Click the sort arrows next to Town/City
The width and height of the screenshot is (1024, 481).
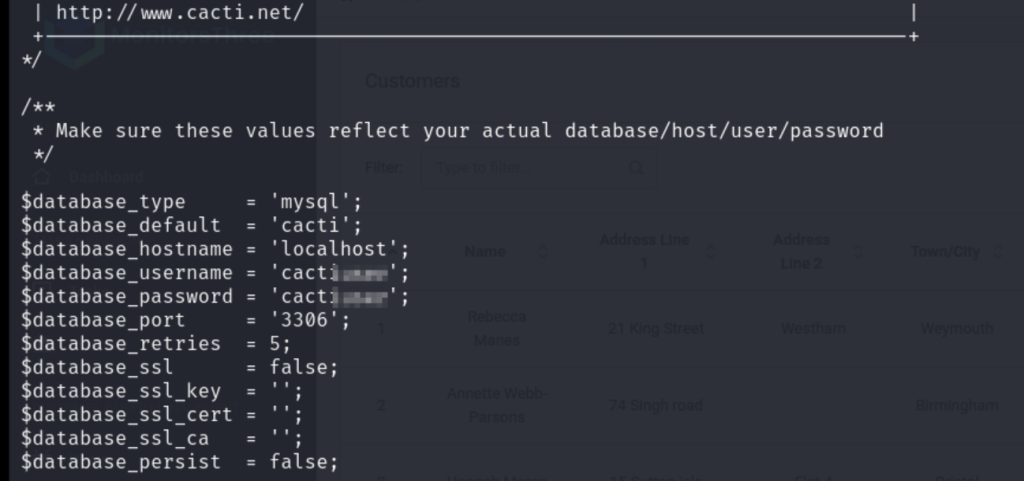(997, 251)
